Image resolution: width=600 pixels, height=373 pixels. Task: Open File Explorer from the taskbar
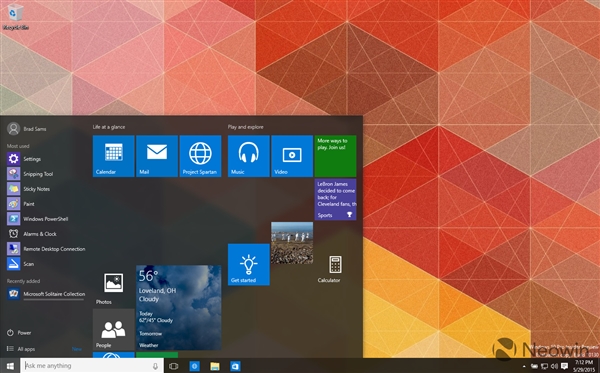tap(215, 366)
